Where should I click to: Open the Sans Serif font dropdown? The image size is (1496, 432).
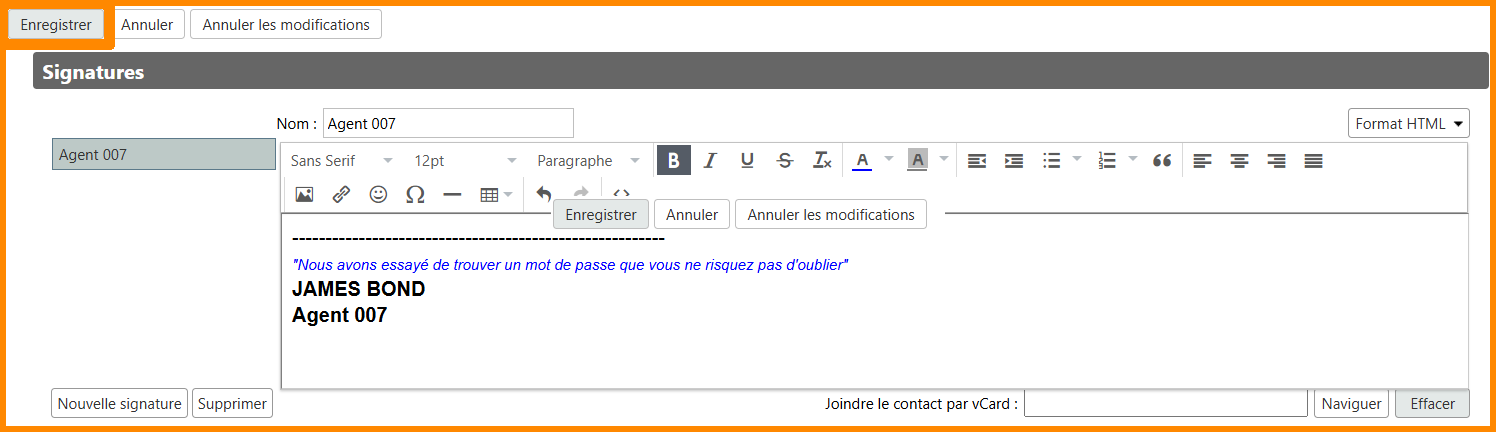(341, 161)
